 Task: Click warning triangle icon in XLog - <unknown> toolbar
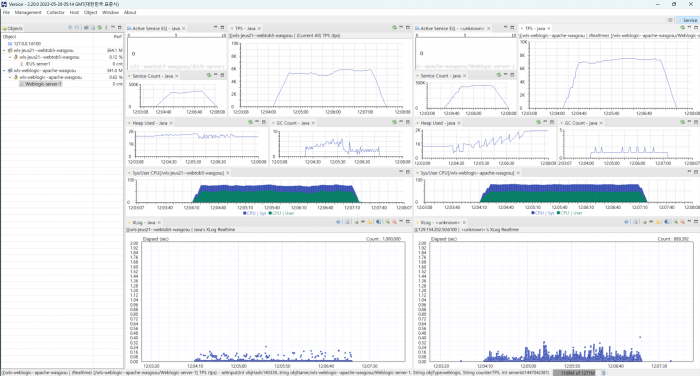click(658, 222)
